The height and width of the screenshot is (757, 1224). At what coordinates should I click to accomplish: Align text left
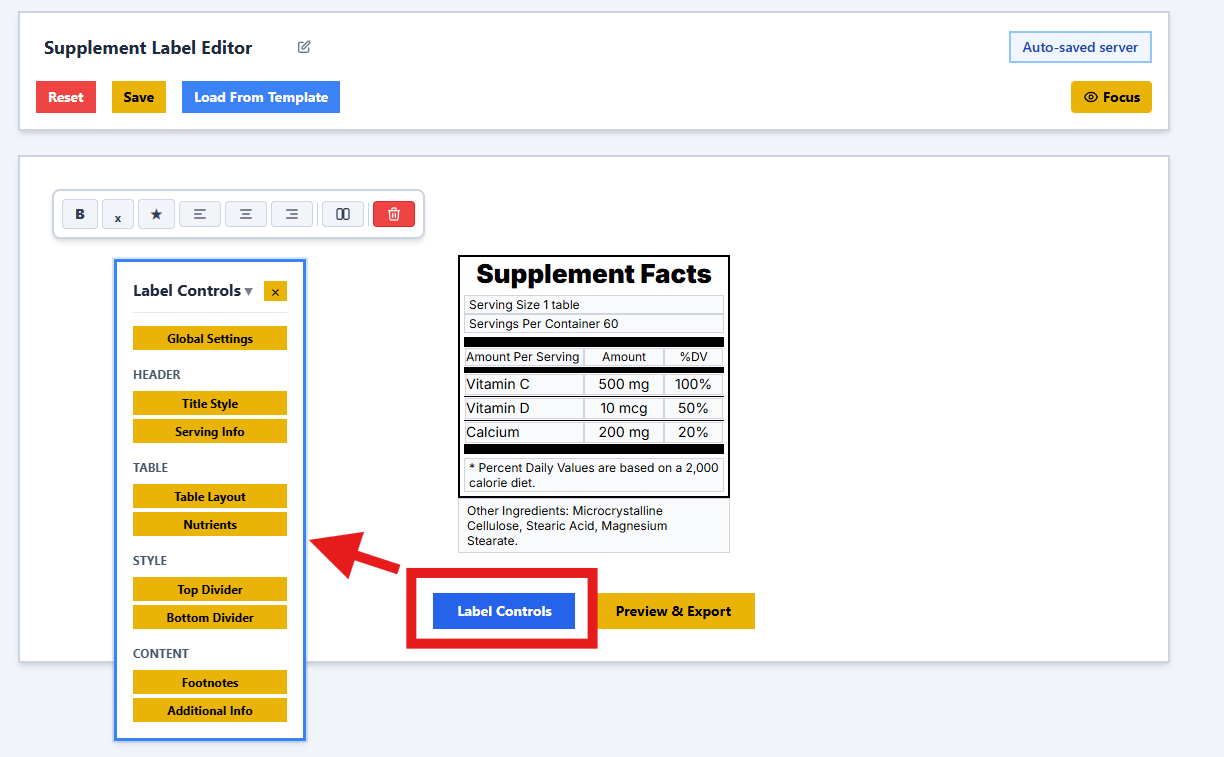(x=200, y=214)
